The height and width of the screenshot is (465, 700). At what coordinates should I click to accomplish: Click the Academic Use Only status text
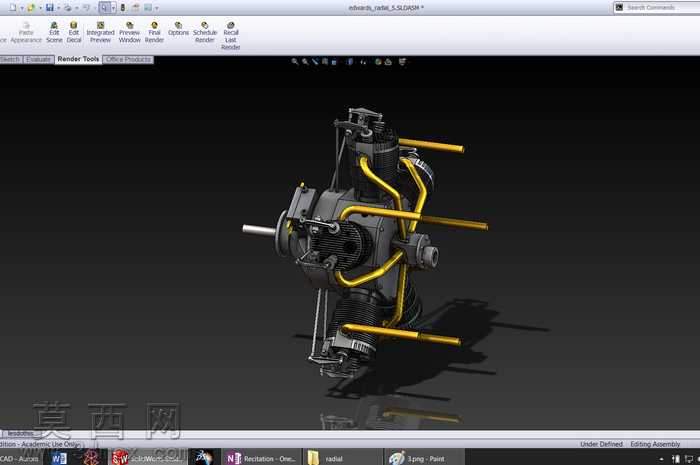[49, 444]
